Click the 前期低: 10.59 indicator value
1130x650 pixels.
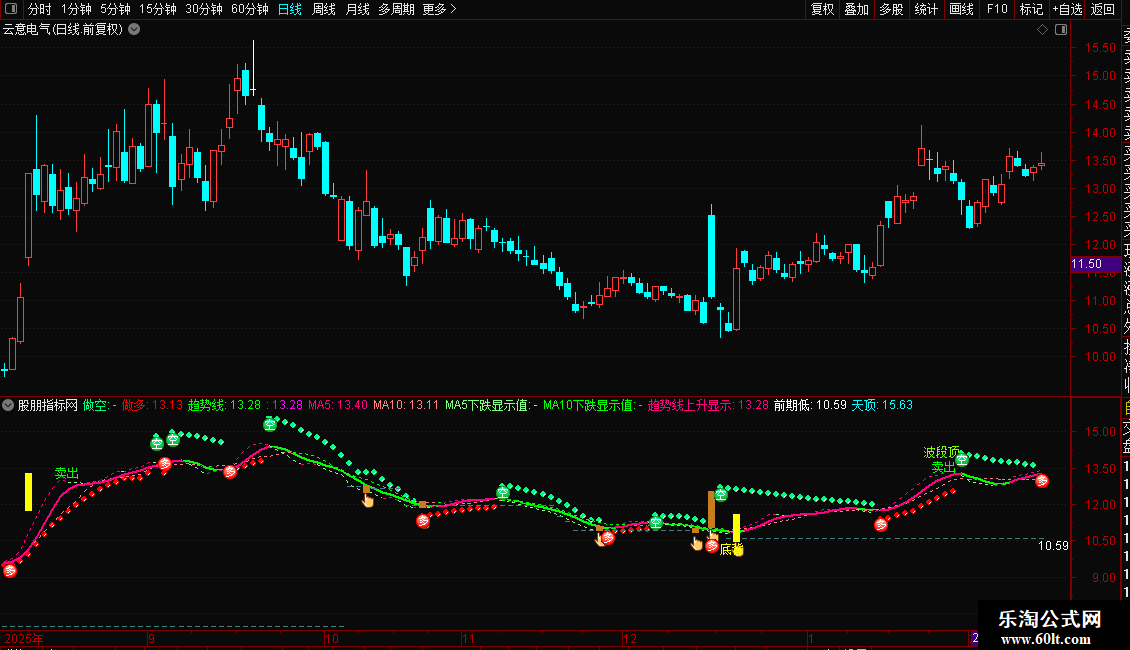pyautogui.click(x=810, y=405)
